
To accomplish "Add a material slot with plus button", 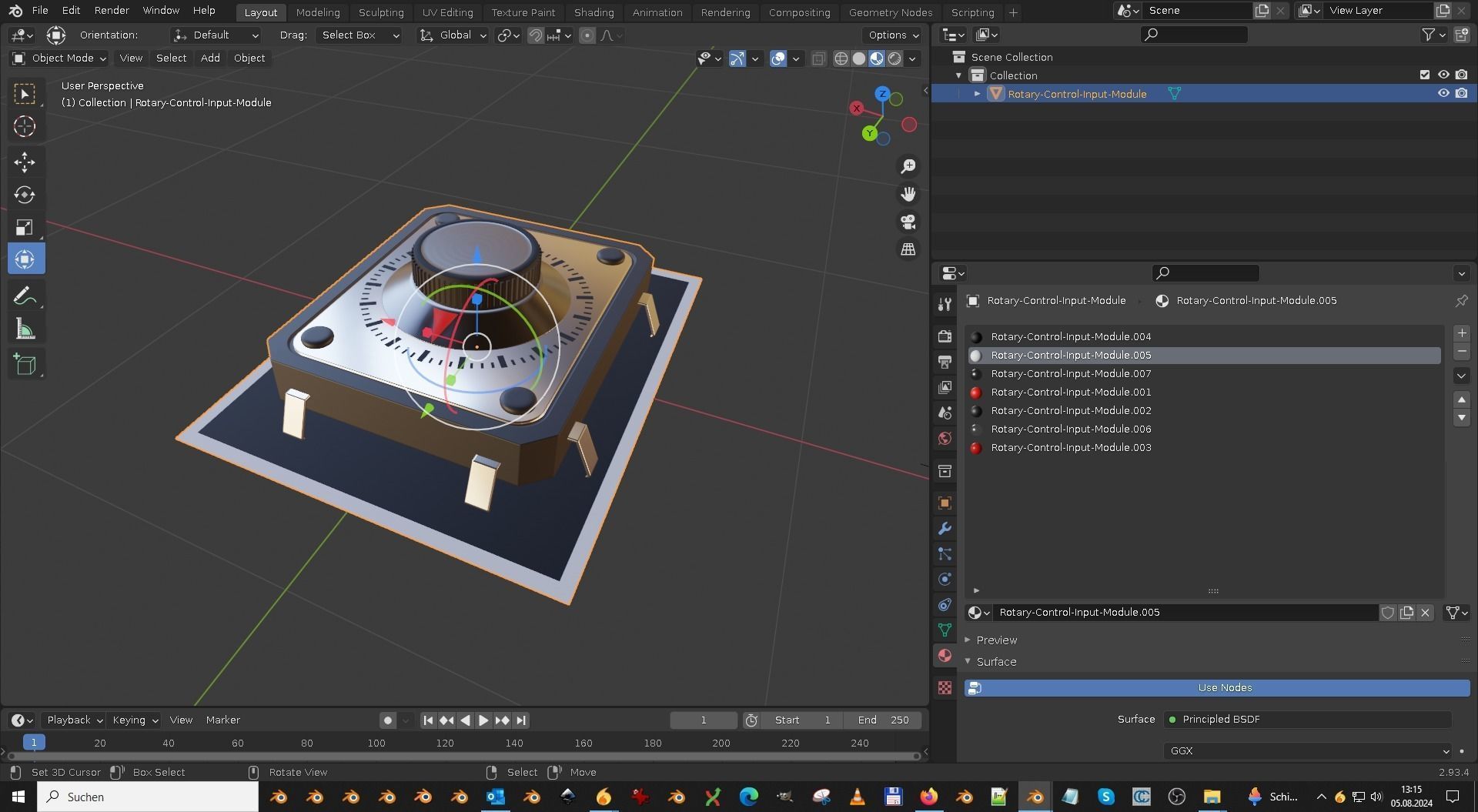I will coord(1462,333).
